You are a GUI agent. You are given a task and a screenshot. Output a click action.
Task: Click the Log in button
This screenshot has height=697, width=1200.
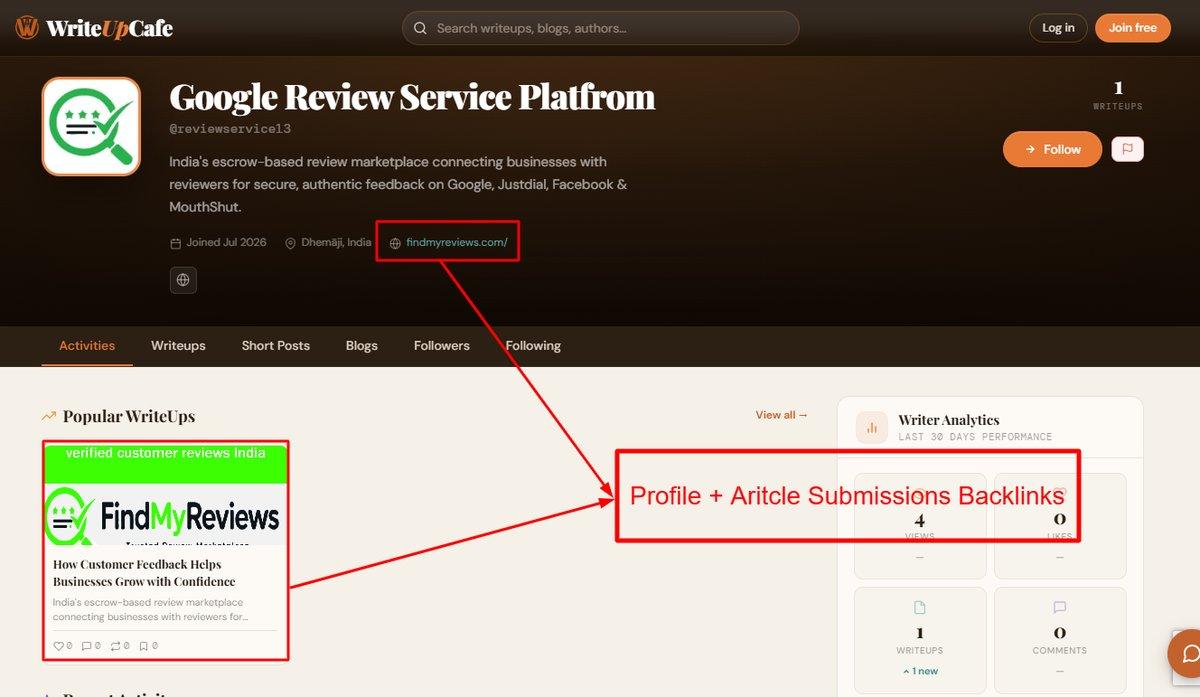click(x=1058, y=28)
